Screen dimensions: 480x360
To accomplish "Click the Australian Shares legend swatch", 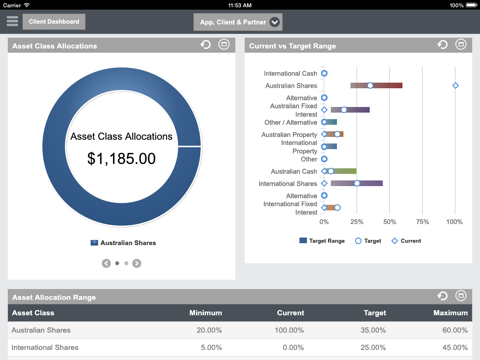I will point(94,243).
